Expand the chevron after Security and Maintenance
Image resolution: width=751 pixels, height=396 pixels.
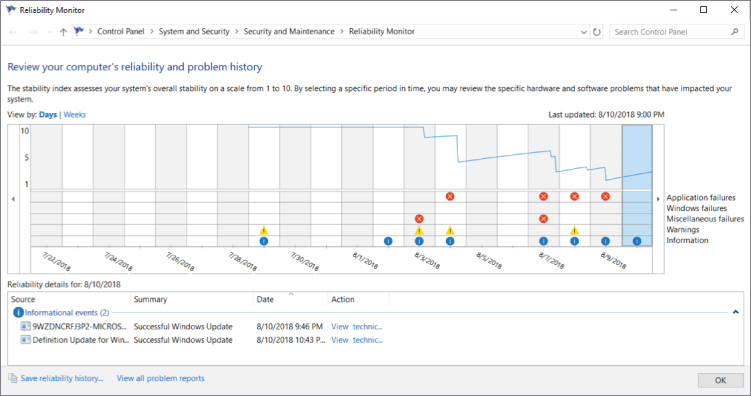tap(342, 32)
